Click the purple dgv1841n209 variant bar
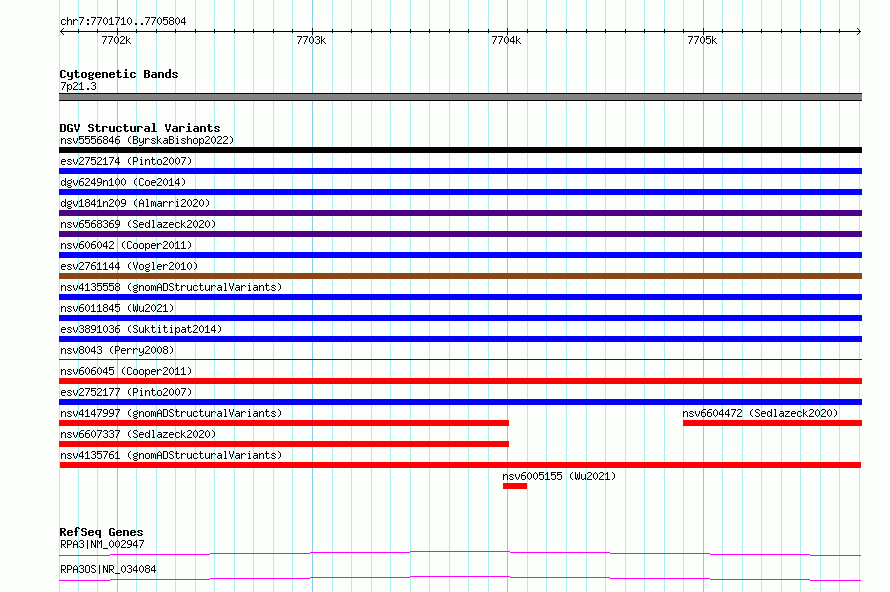The height and width of the screenshot is (592, 890). (x=460, y=213)
